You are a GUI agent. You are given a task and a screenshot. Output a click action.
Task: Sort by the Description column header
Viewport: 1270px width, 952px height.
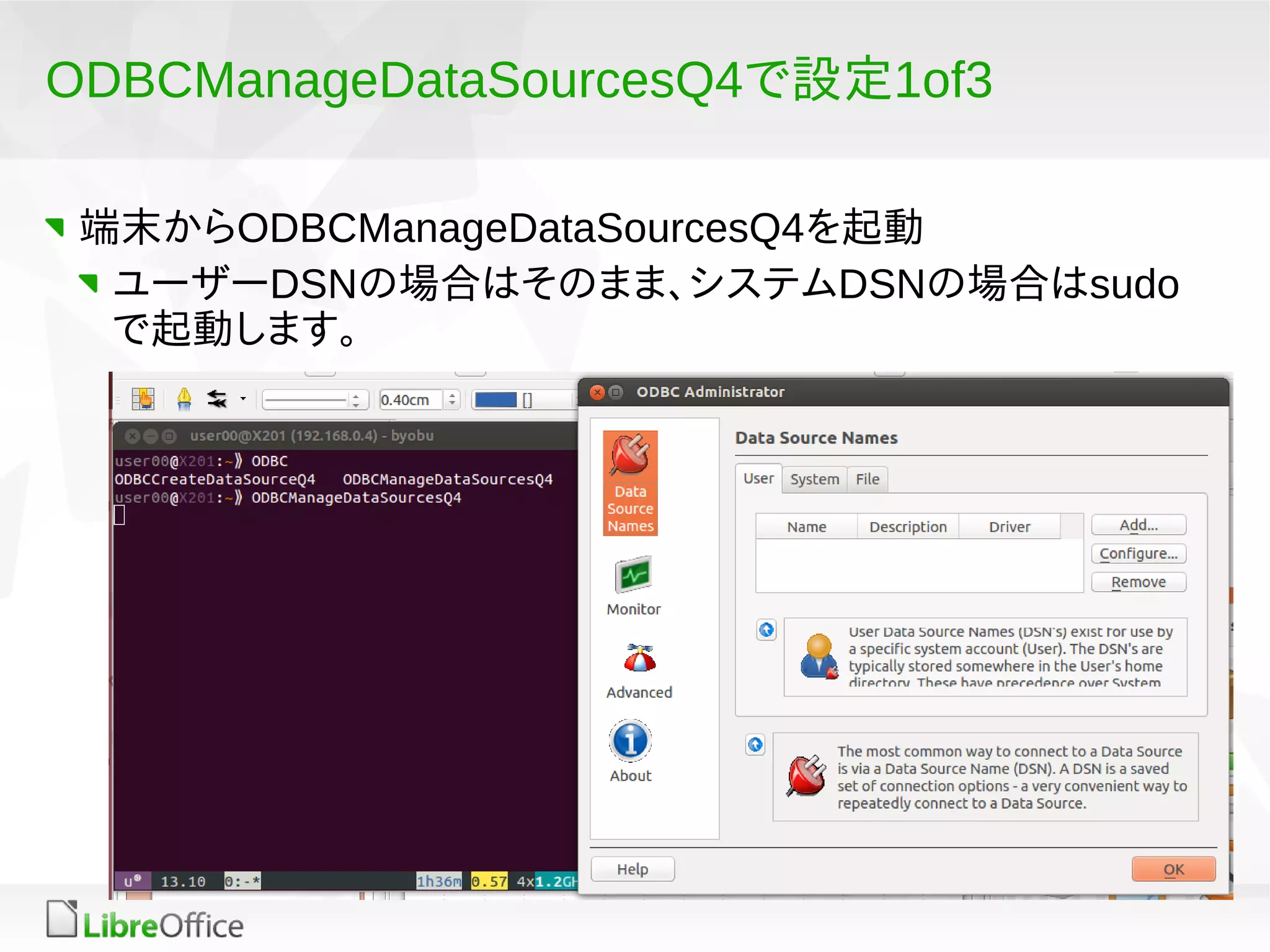tap(908, 527)
